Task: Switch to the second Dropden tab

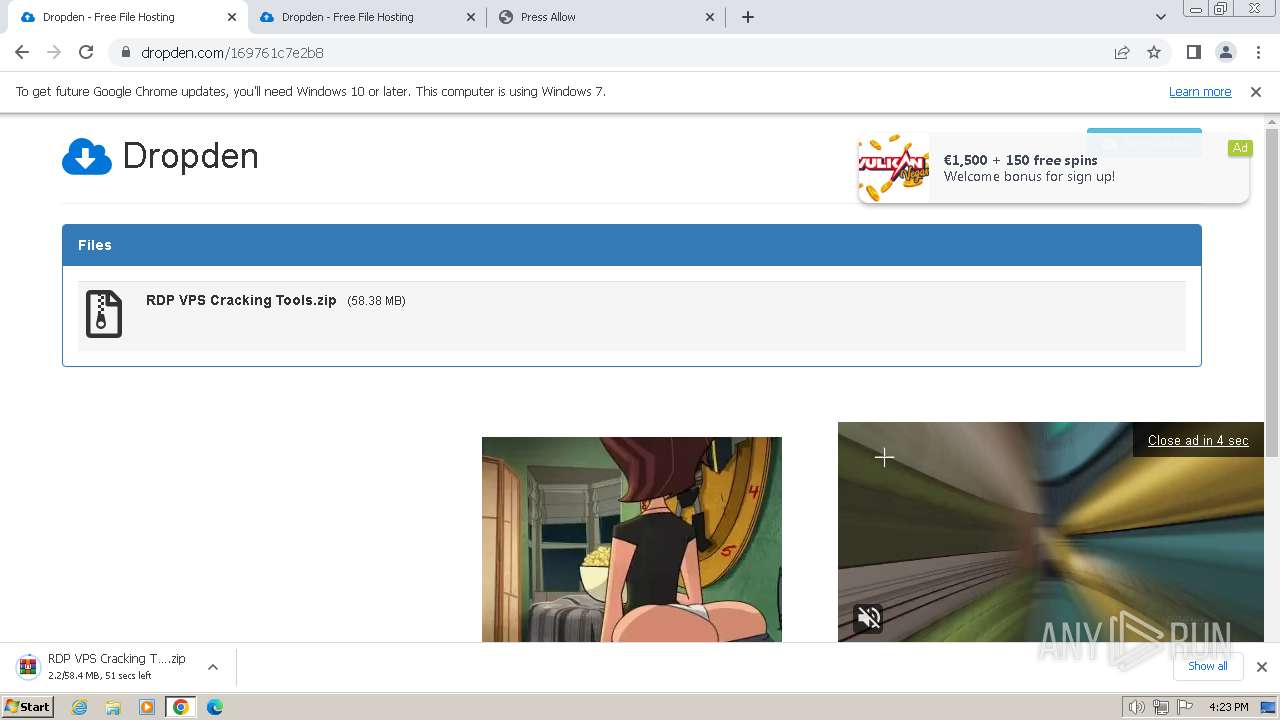Action: [367, 17]
